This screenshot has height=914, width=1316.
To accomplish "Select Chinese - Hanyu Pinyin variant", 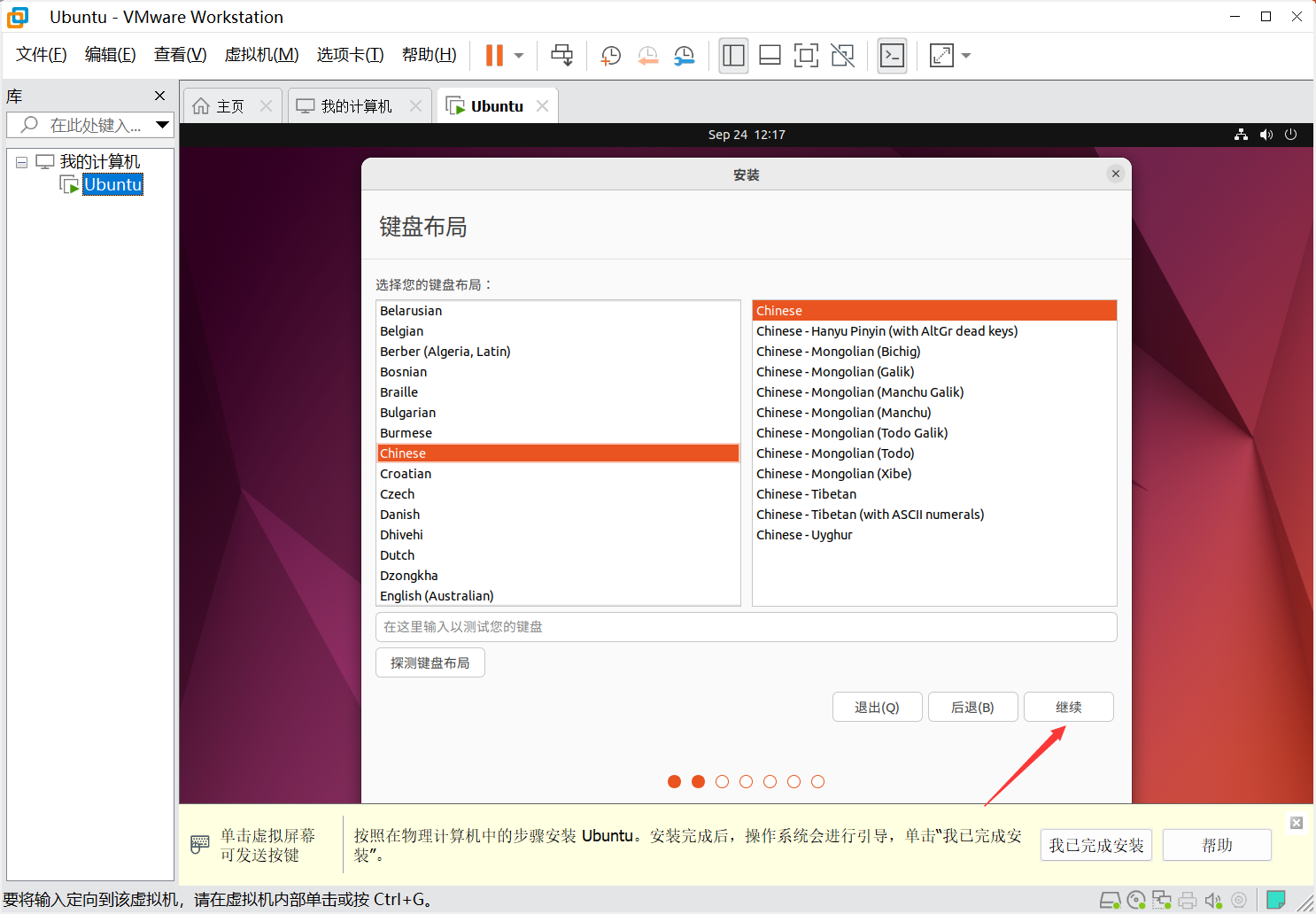I will [x=934, y=331].
